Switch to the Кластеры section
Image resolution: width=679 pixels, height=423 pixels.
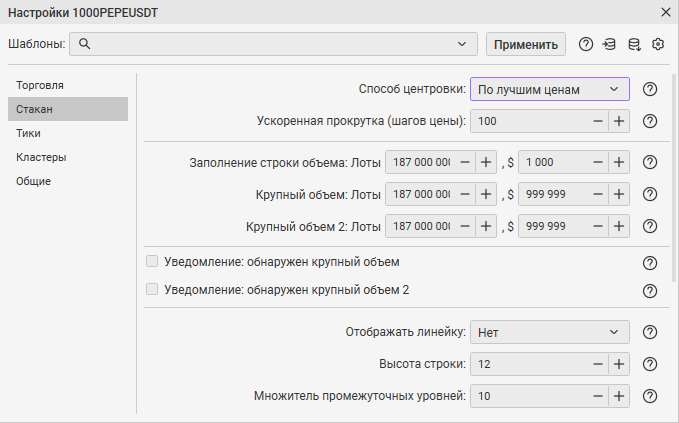[41, 157]
